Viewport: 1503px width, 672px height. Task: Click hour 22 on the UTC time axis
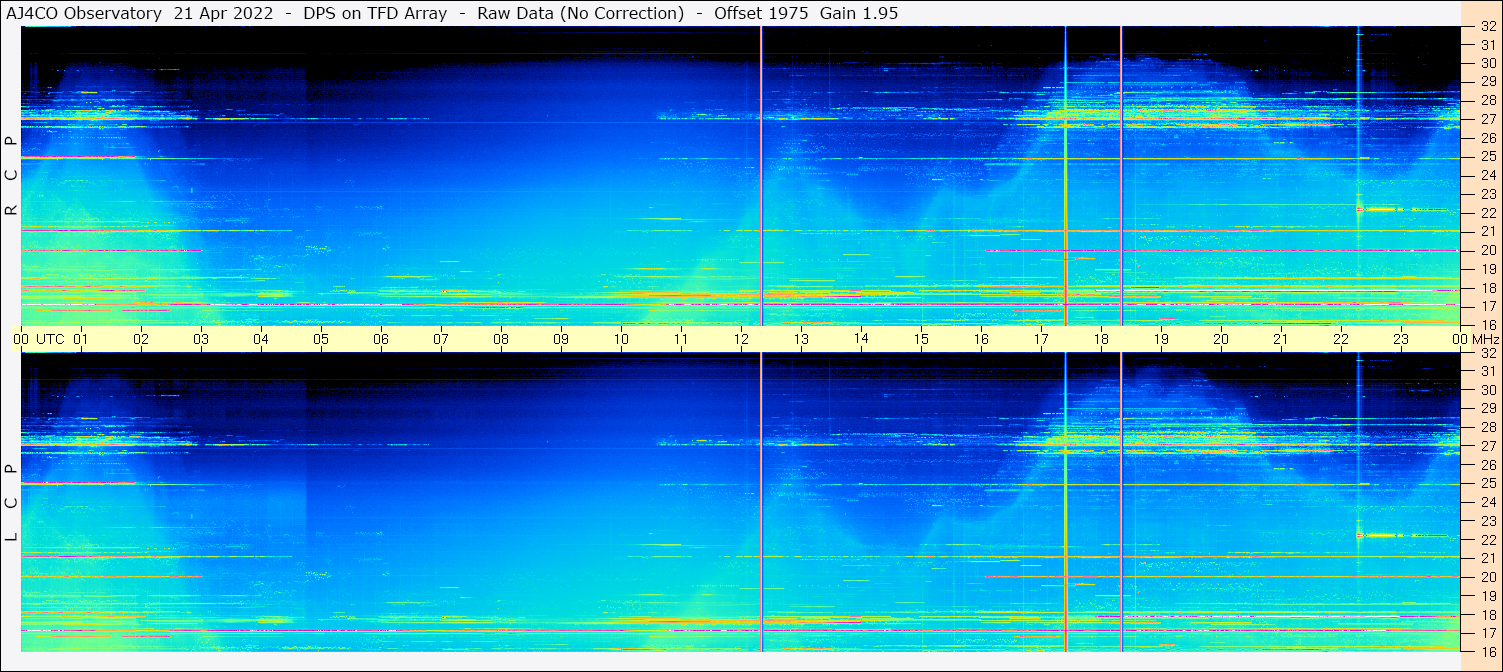click(1341, 339)
